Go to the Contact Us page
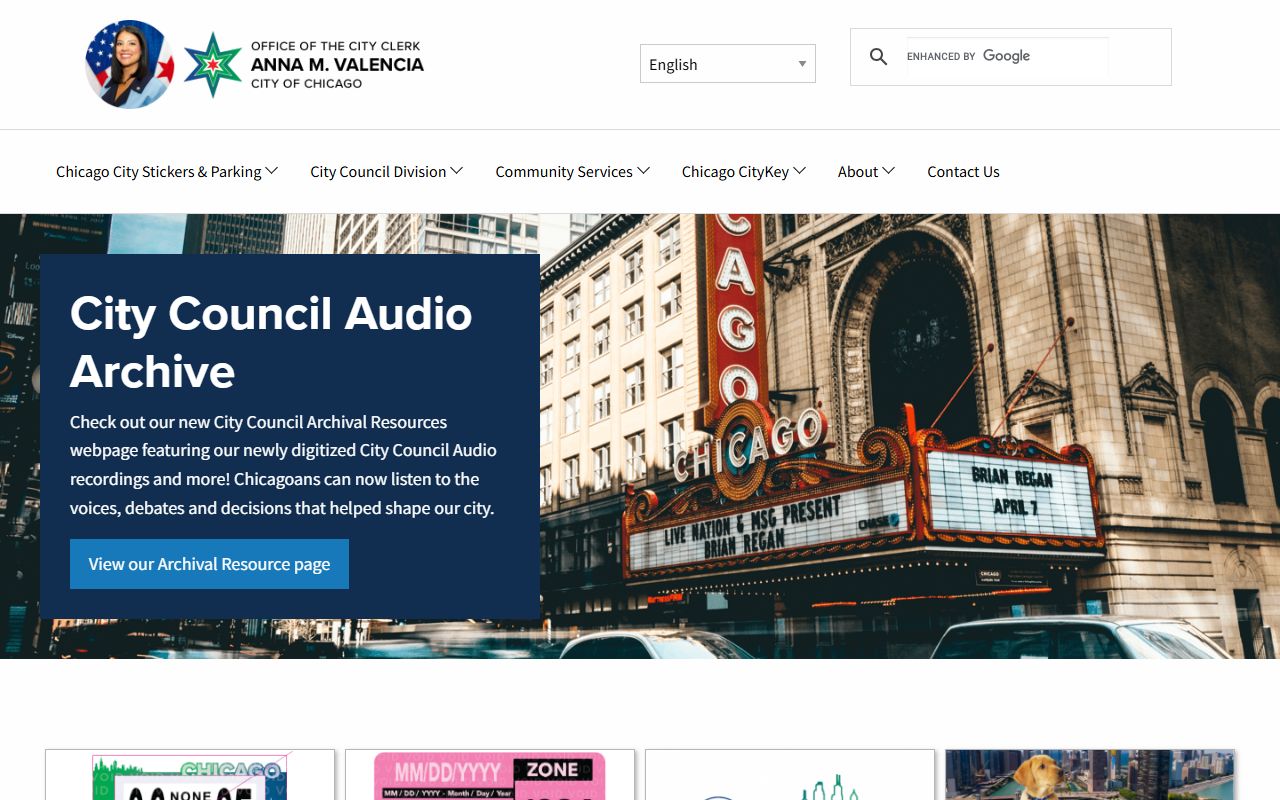Image resolution: width=1280 pixels, height=800 pixels. 963,172
